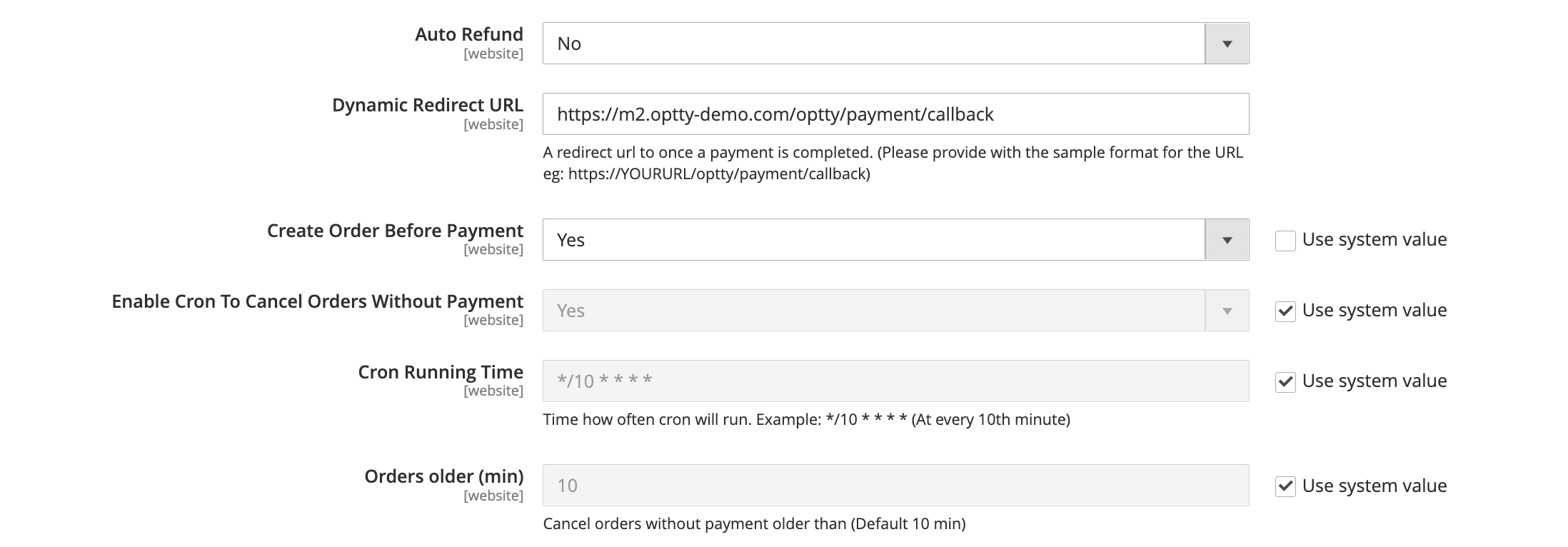Click Use system value text beside Cron Running Time
Screen dimensions: 1568x547
[1374, 381]
